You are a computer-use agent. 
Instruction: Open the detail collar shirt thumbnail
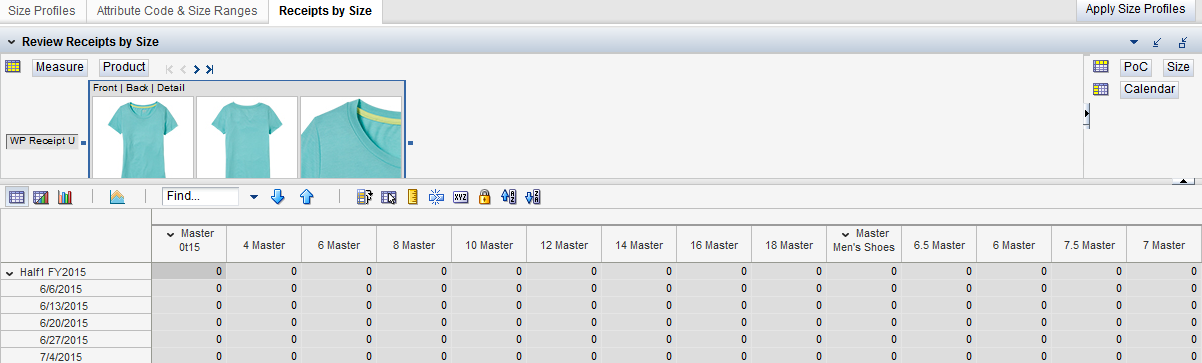click(351, 138)
